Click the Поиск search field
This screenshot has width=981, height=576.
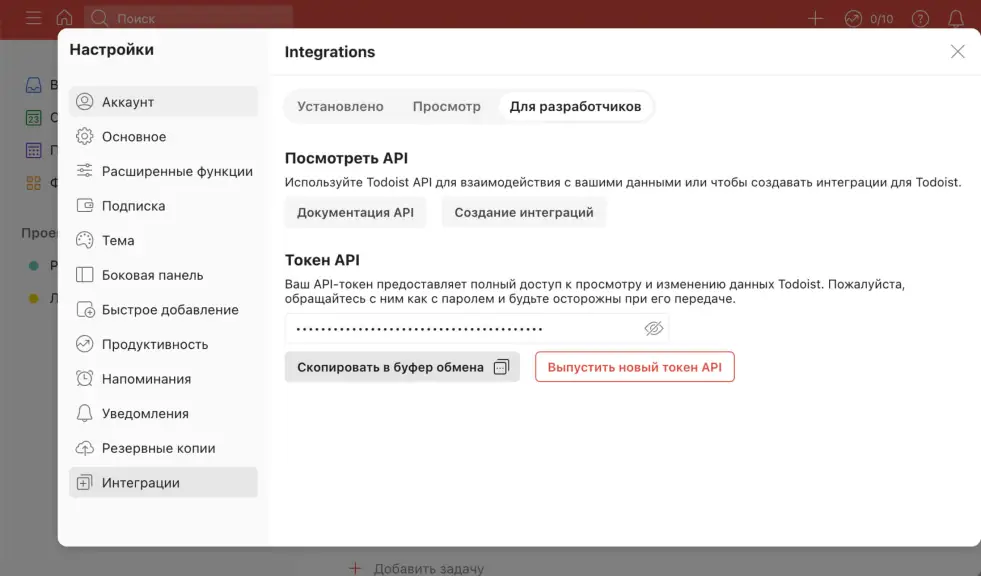(190, 18)
